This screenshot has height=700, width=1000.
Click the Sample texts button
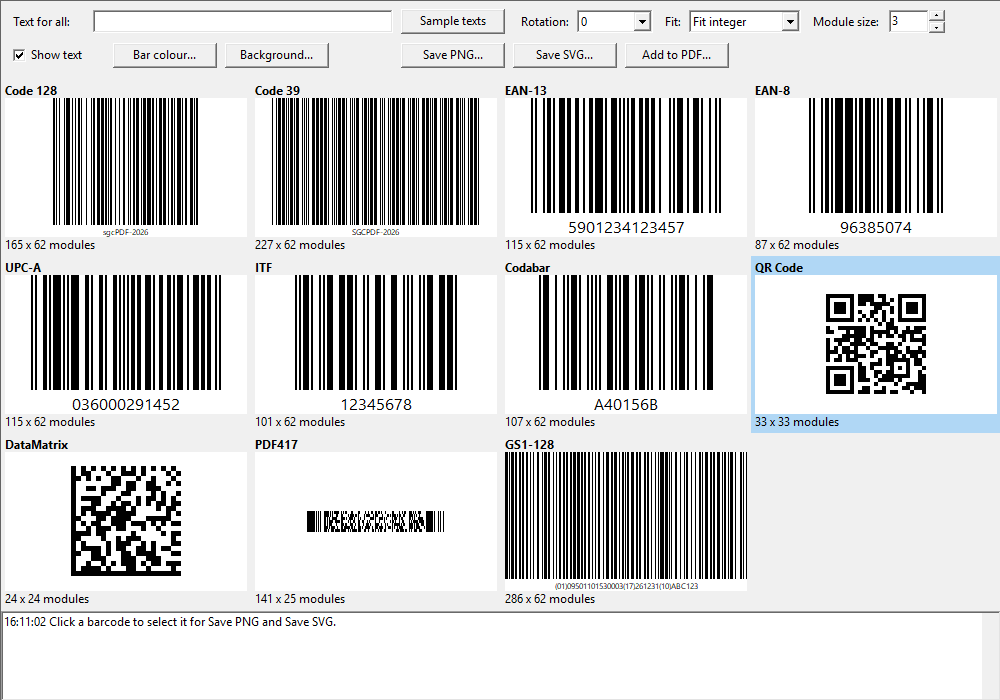coord(453,21)
